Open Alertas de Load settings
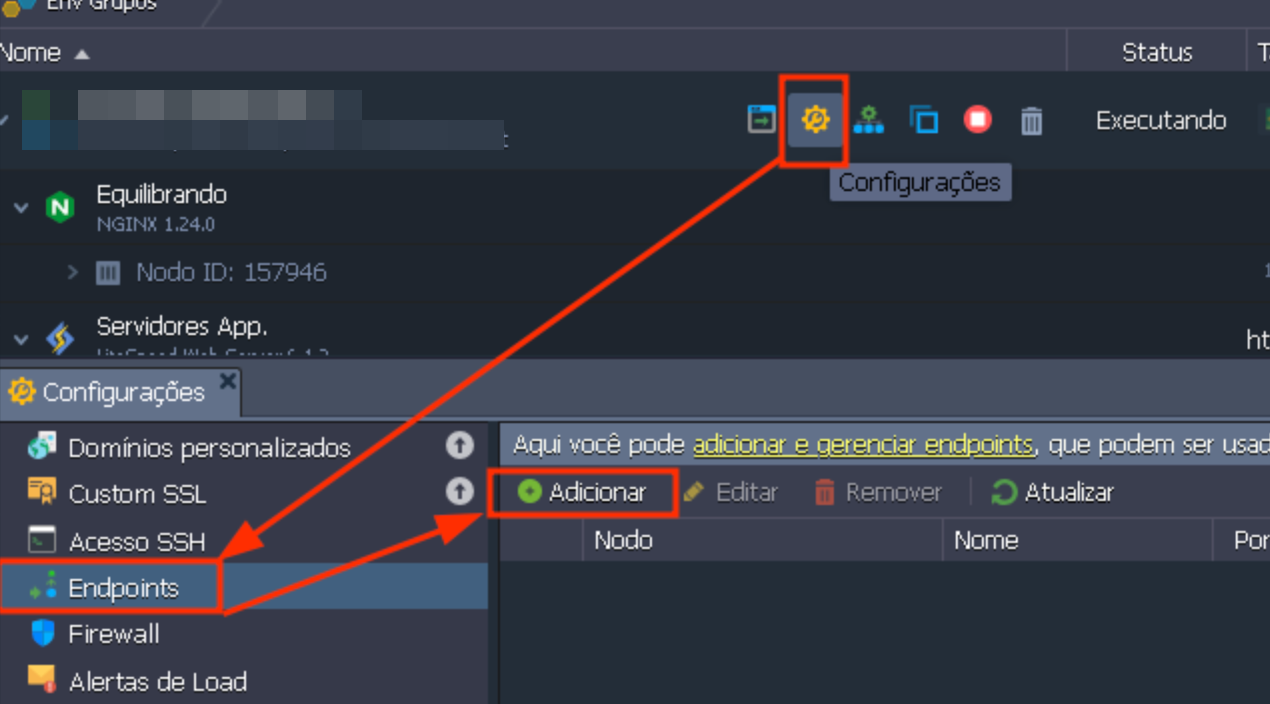Screen dimensions: 1270x704 157,682
